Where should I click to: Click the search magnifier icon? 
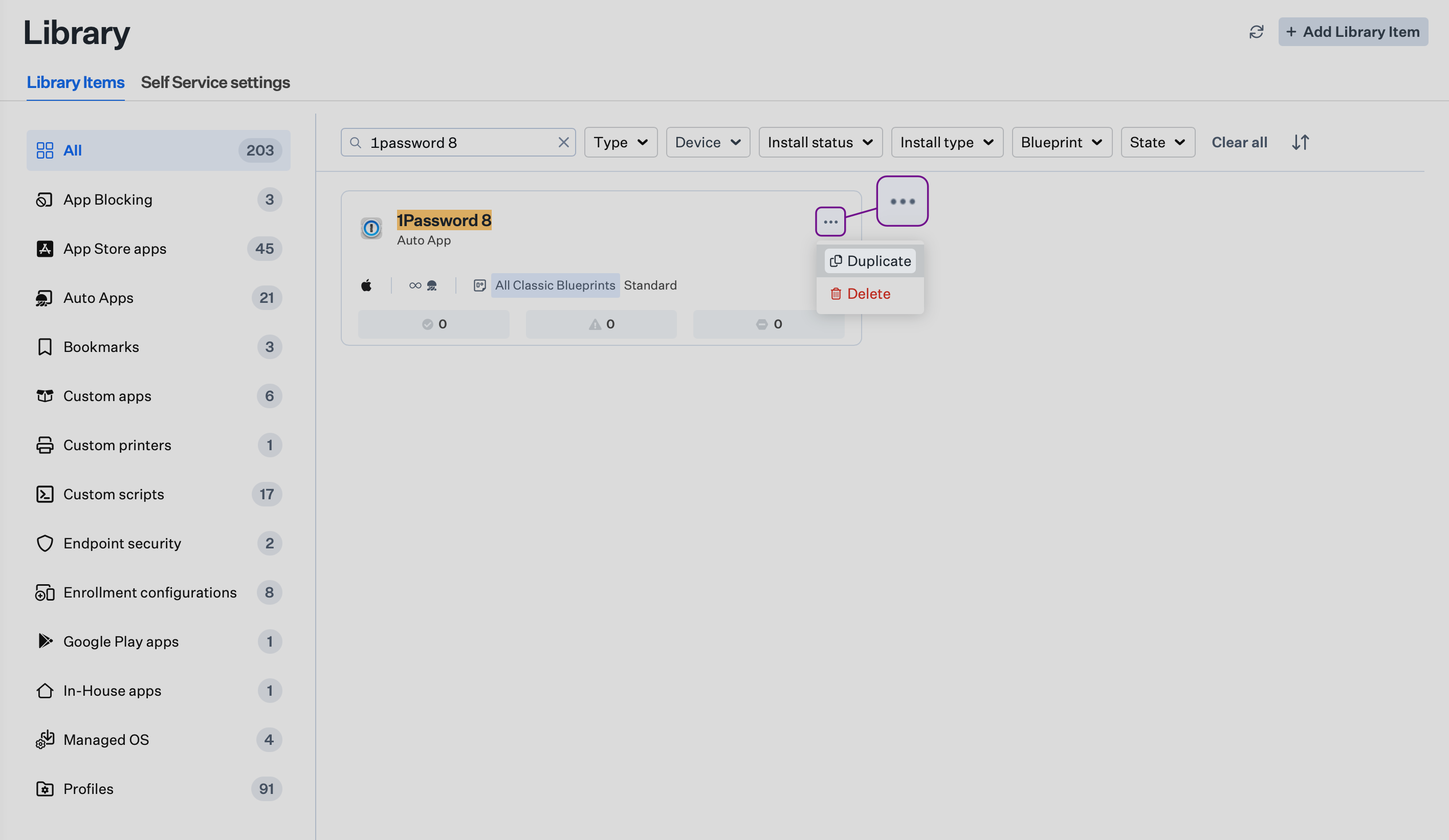pyautogui.click(x=356, y=143)
